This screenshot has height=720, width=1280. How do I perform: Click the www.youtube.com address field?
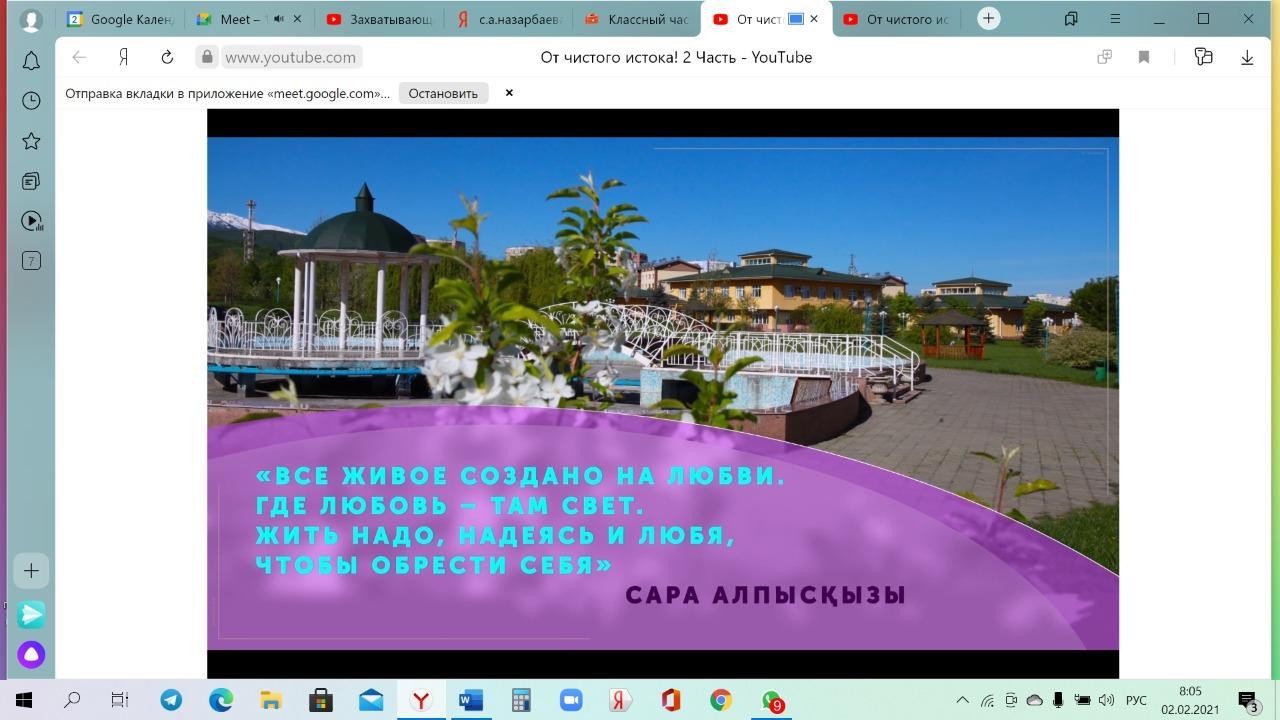tap(290, 57)
